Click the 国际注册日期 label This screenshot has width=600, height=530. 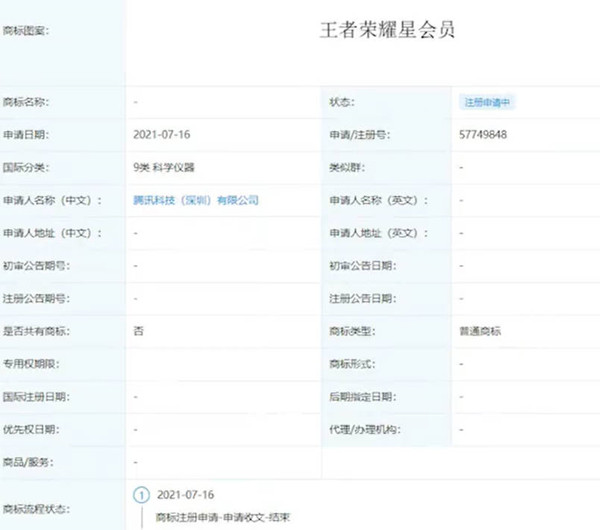[x=36, y=397]
